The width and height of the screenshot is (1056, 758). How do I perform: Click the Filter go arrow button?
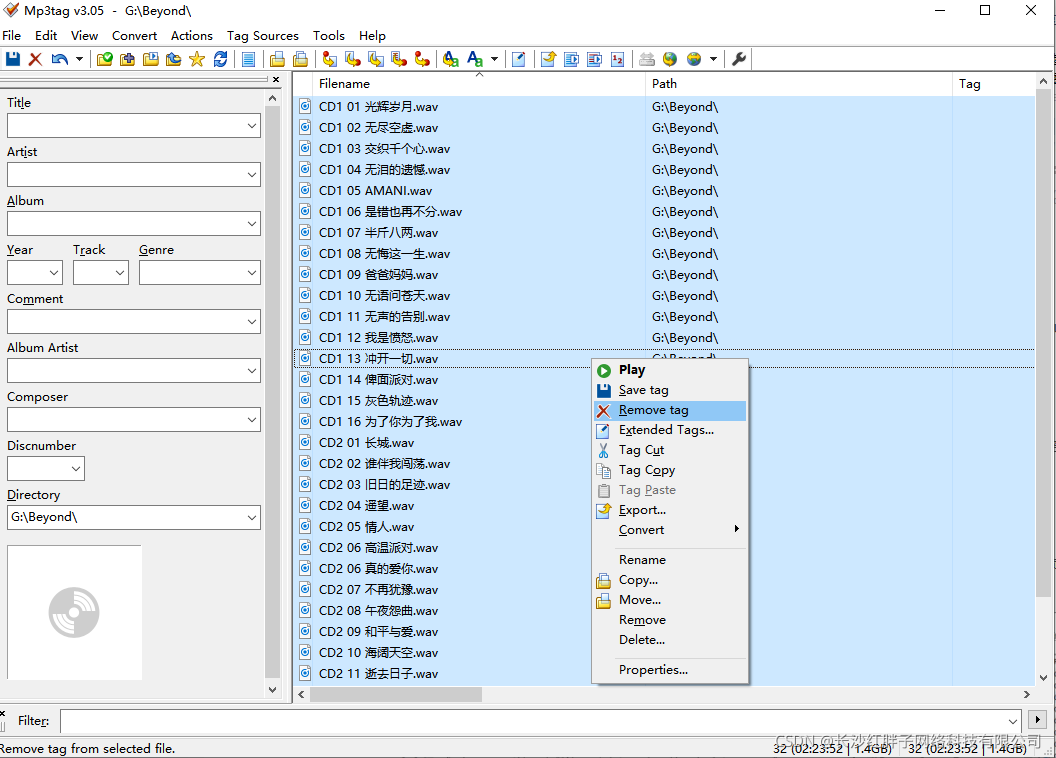[1037, 720]
